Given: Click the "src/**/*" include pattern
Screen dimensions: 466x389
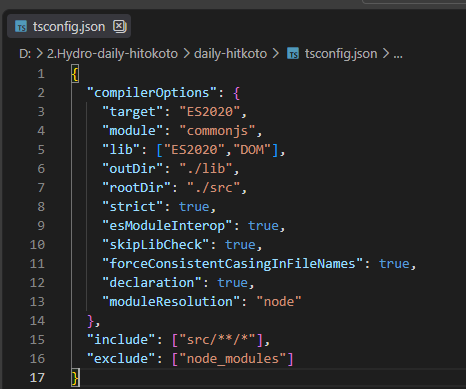Looking at the screenshot, I should click(217, 340).
